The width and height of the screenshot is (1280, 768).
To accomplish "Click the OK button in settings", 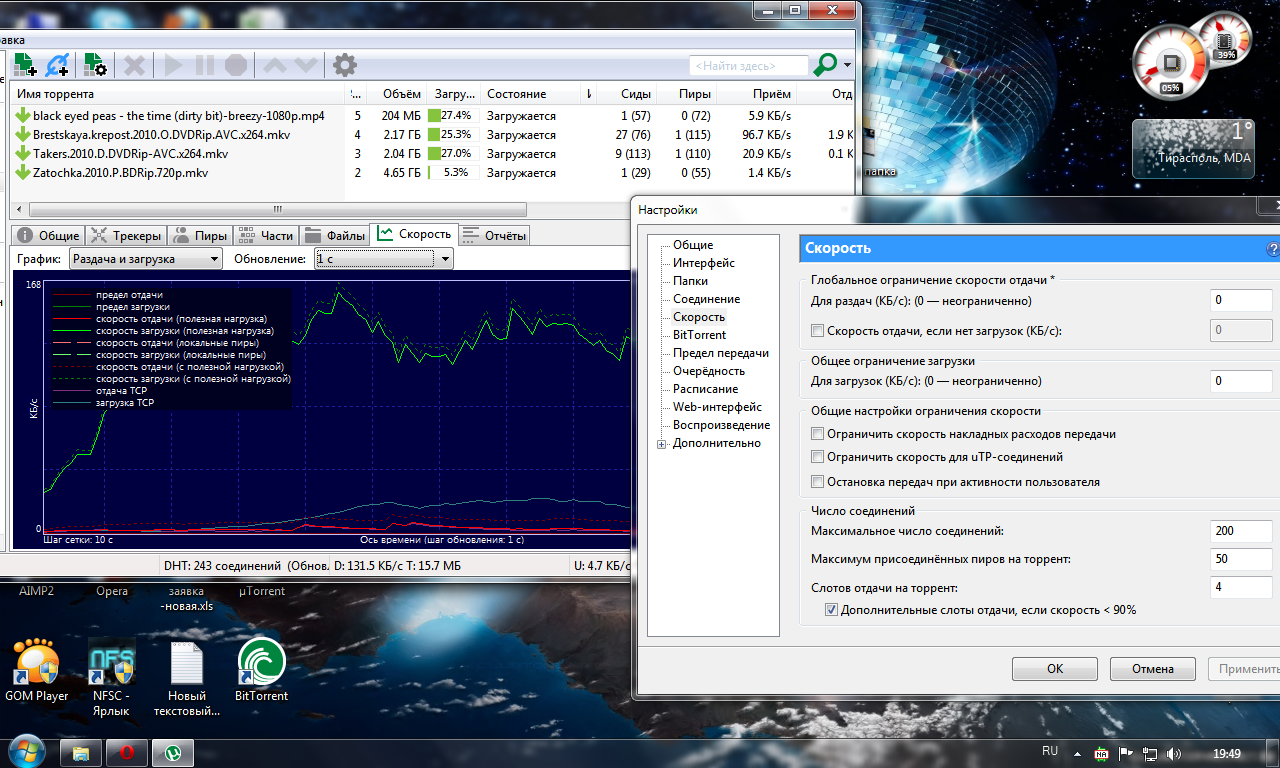I will point(1054,669).
